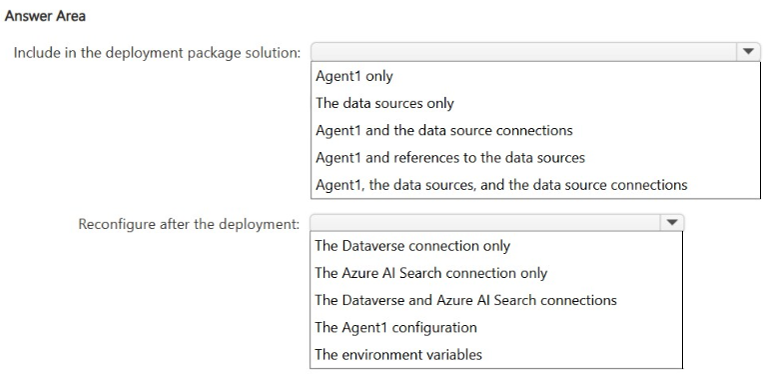Select the 'Agent1 only' option
The height and width of the screenshot is (380, 773).
point(535,76)
